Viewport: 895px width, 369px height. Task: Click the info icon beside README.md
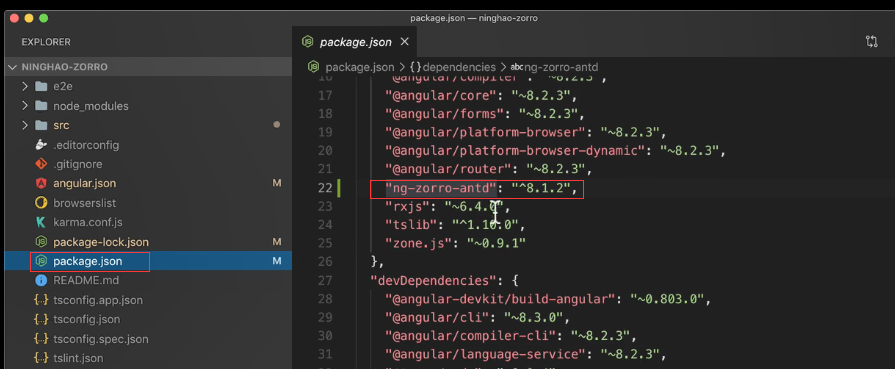click(x=41, y=281)
